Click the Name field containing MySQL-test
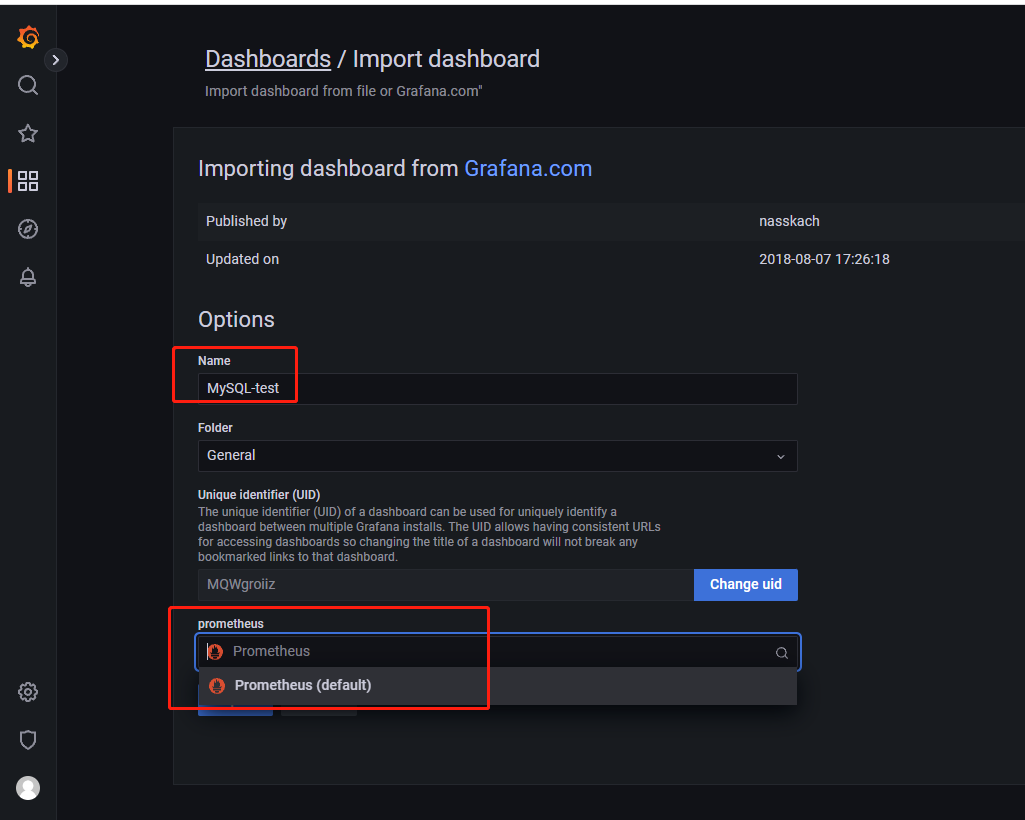 497,388
